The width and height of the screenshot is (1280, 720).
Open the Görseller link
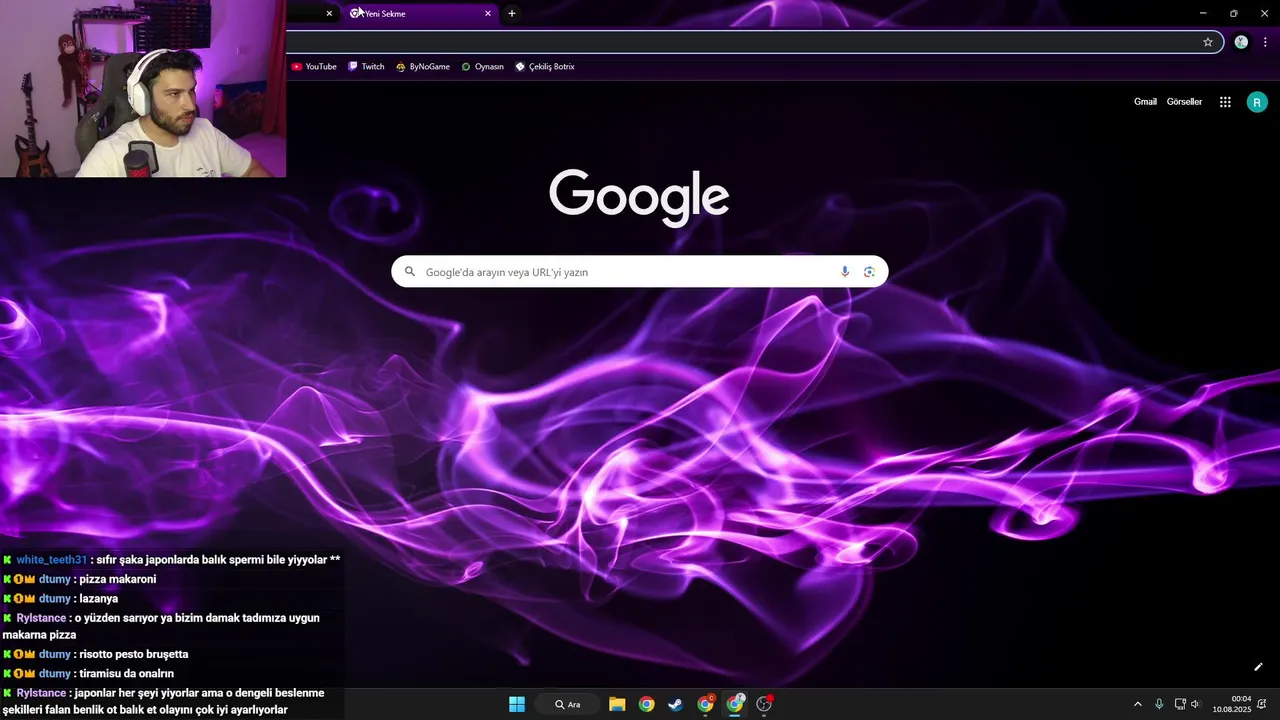[1184, 102]
